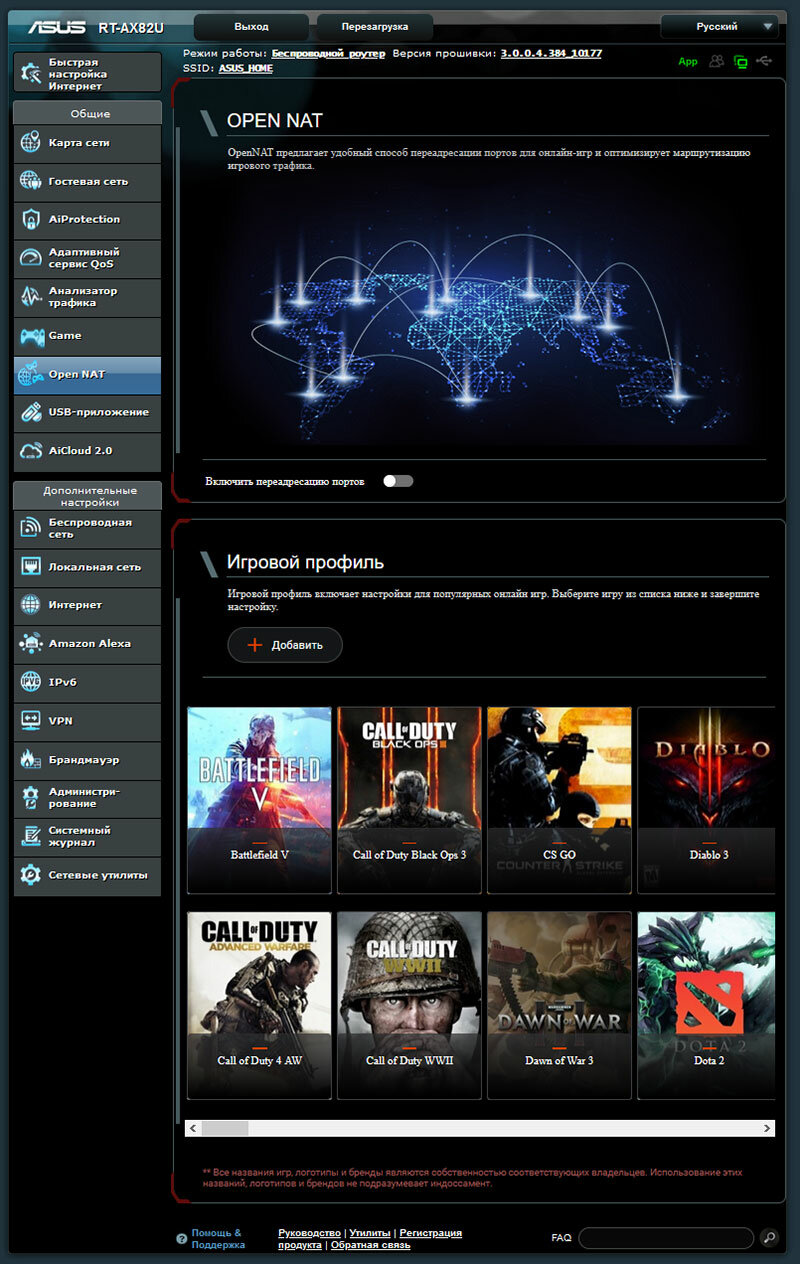Image resolution: width=800 pixels, height=1264 pixels.
Task: Click the Брандмауэр flame icon
Action: coord(31,759)
